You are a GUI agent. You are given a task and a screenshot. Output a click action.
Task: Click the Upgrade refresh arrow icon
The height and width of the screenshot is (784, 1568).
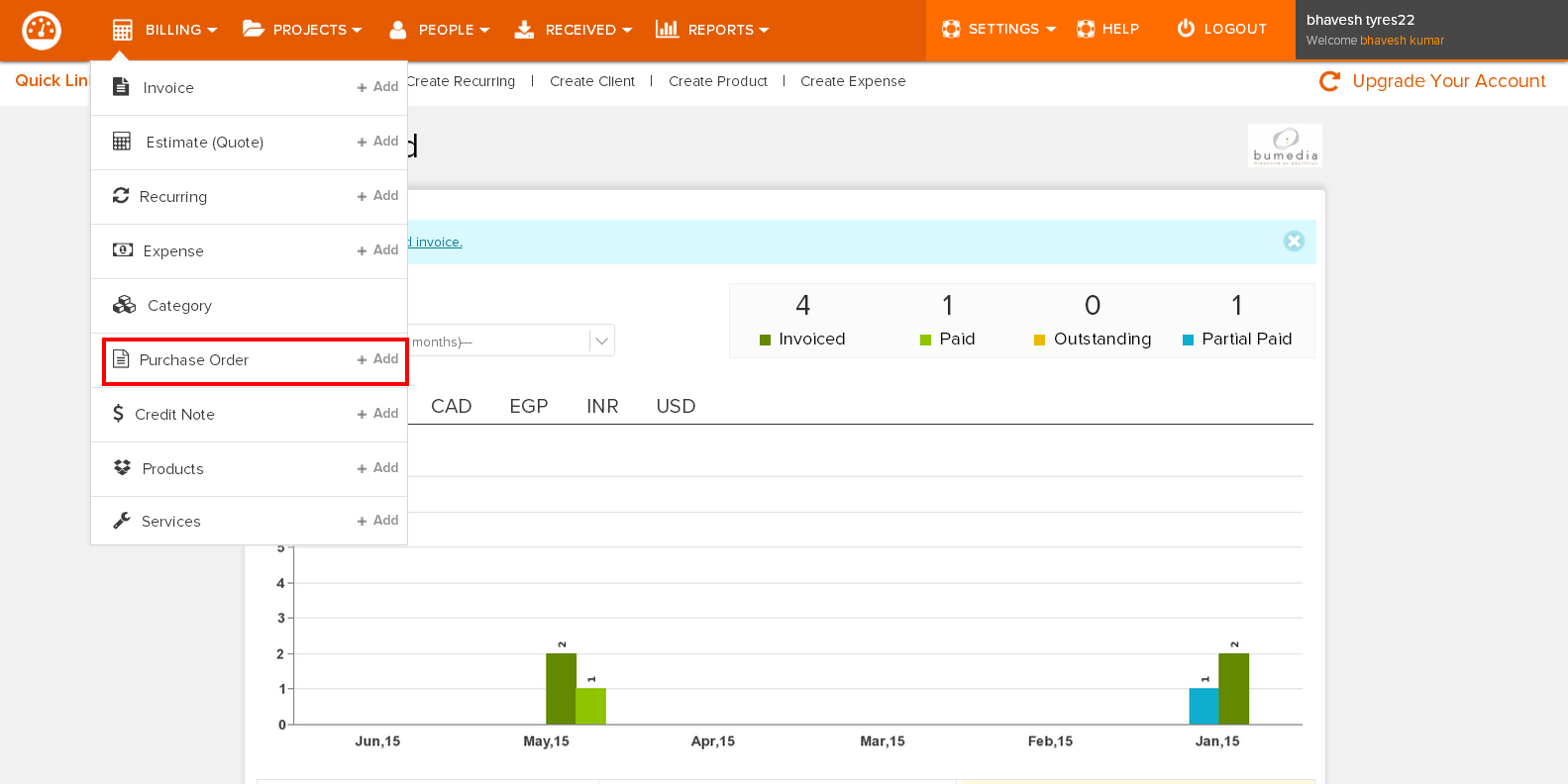coord(1329,81)
